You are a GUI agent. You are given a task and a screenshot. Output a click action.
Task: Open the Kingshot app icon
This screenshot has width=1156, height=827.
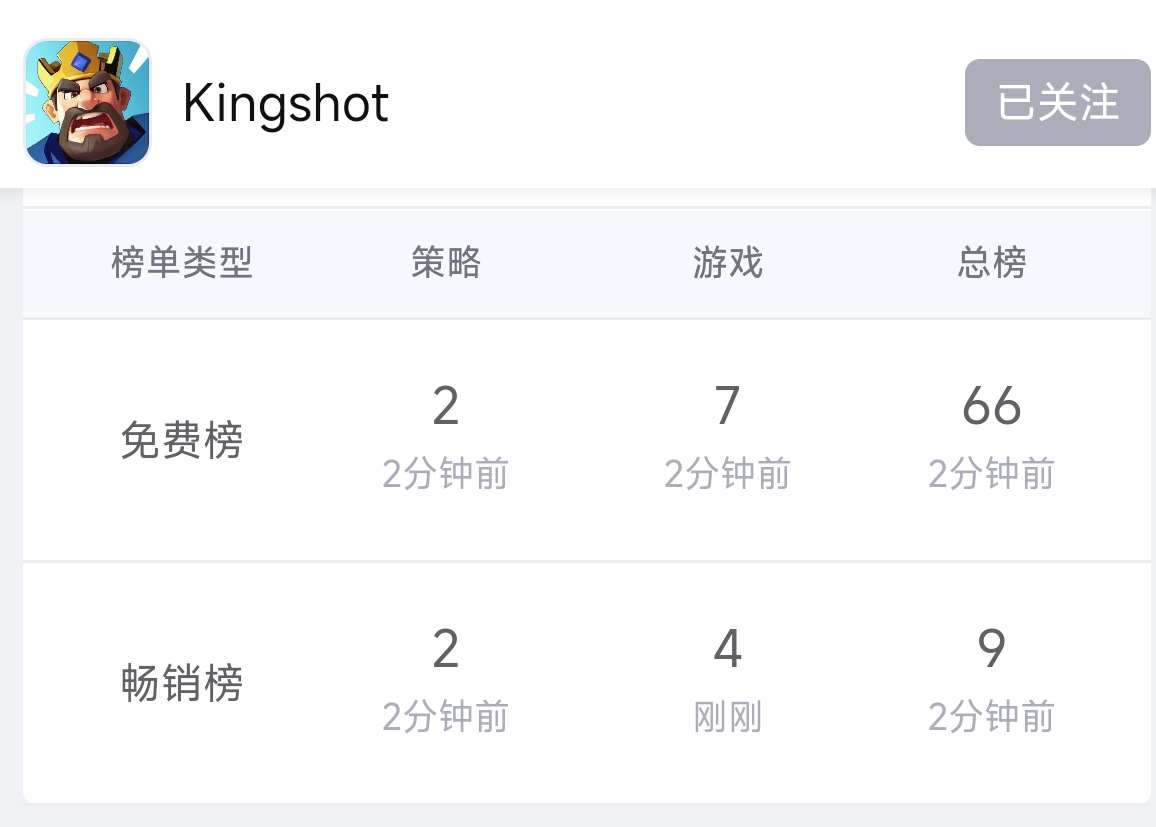tap(88, 102)
